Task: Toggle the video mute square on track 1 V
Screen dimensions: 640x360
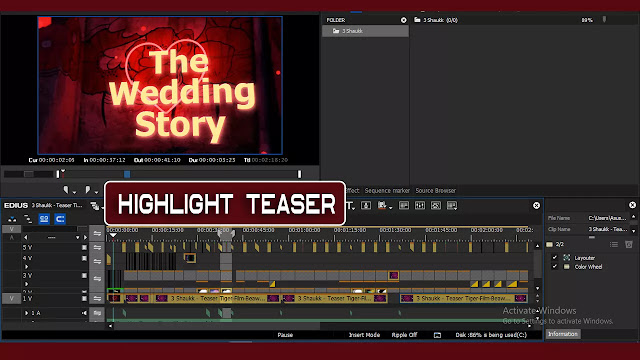Action: click(84, 298)
